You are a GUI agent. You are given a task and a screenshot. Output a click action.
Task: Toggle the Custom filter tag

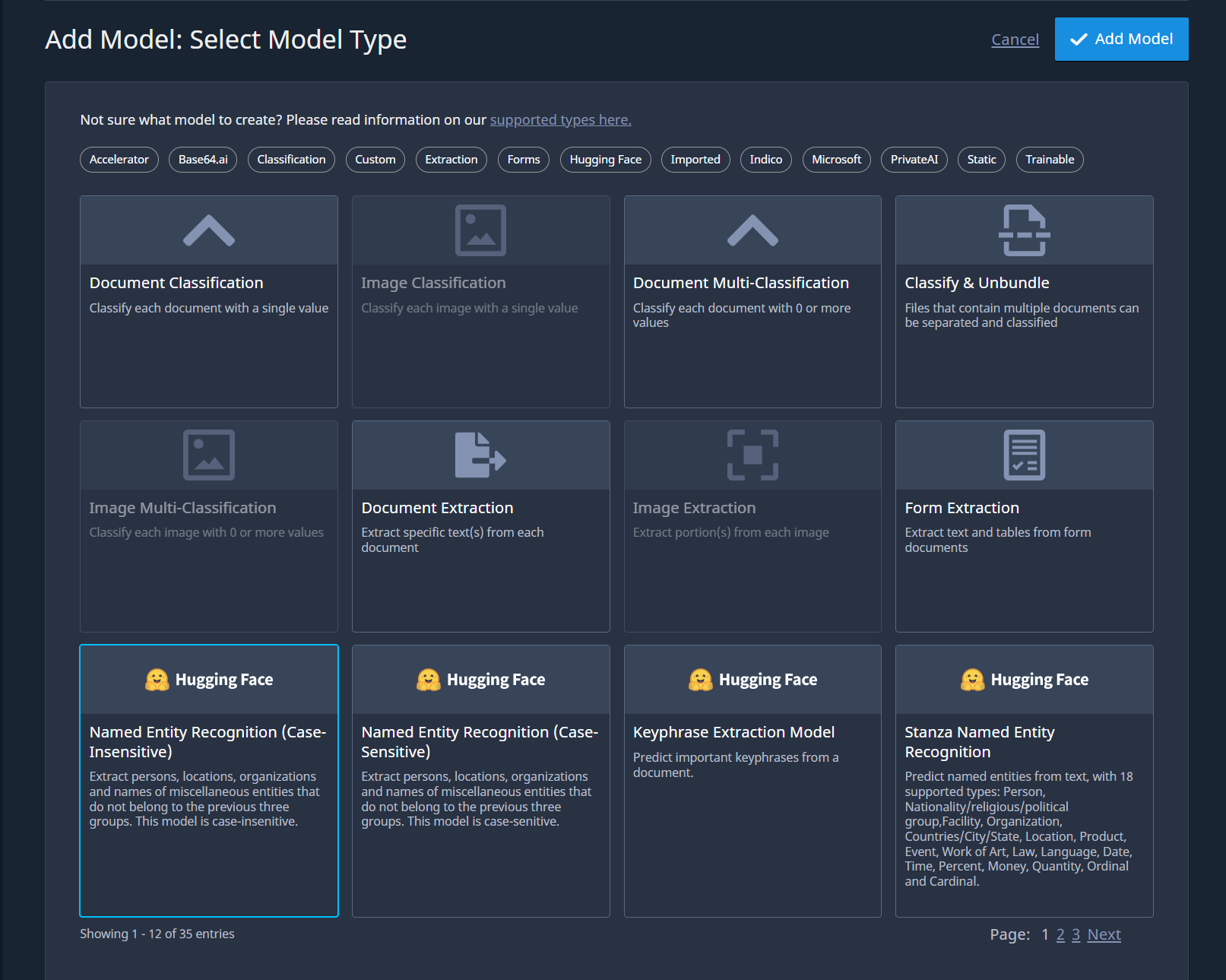[x=375, y=160]
